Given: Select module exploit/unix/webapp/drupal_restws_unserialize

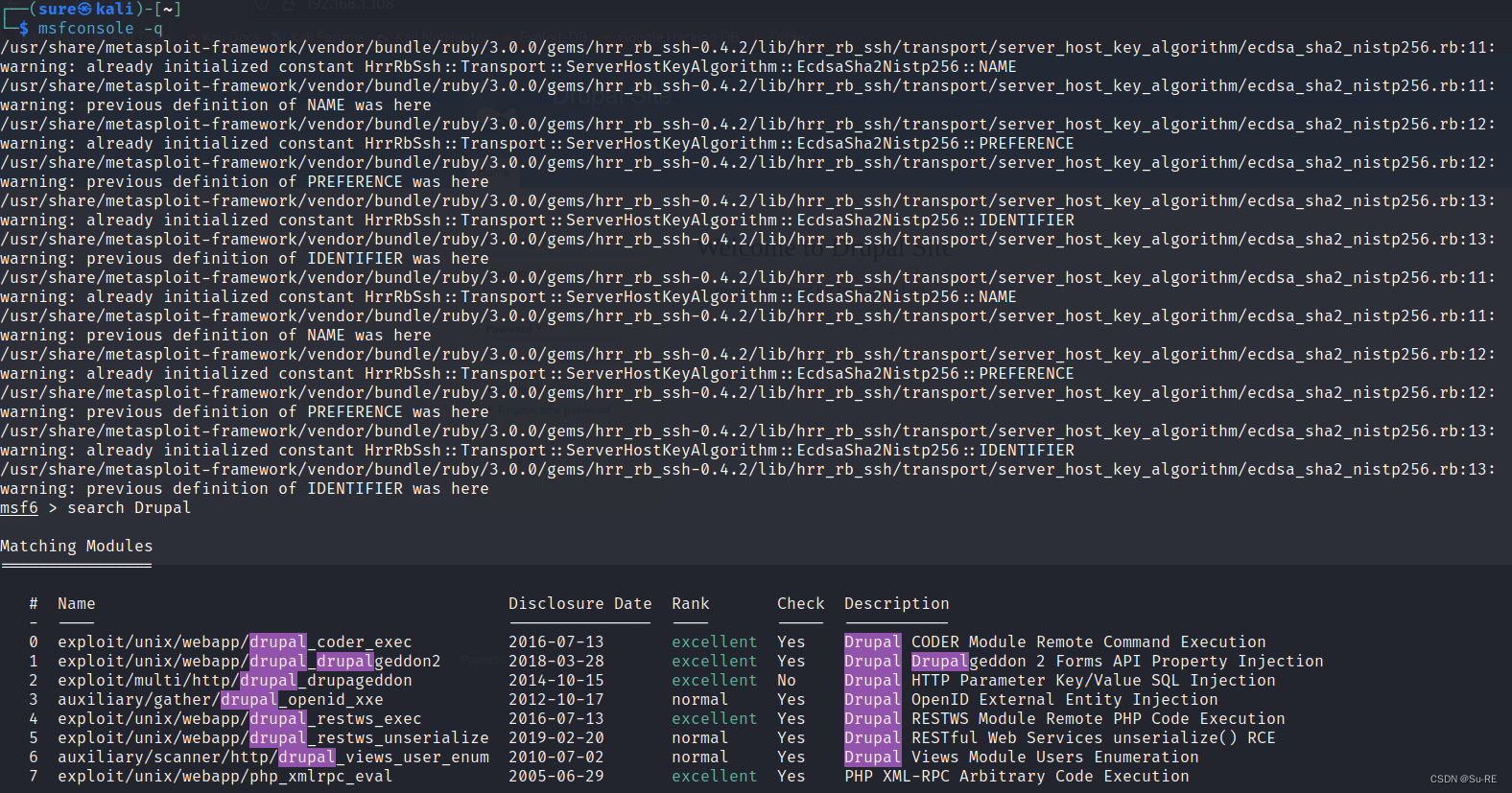Looking at the screenshot, I should point(273,737).
